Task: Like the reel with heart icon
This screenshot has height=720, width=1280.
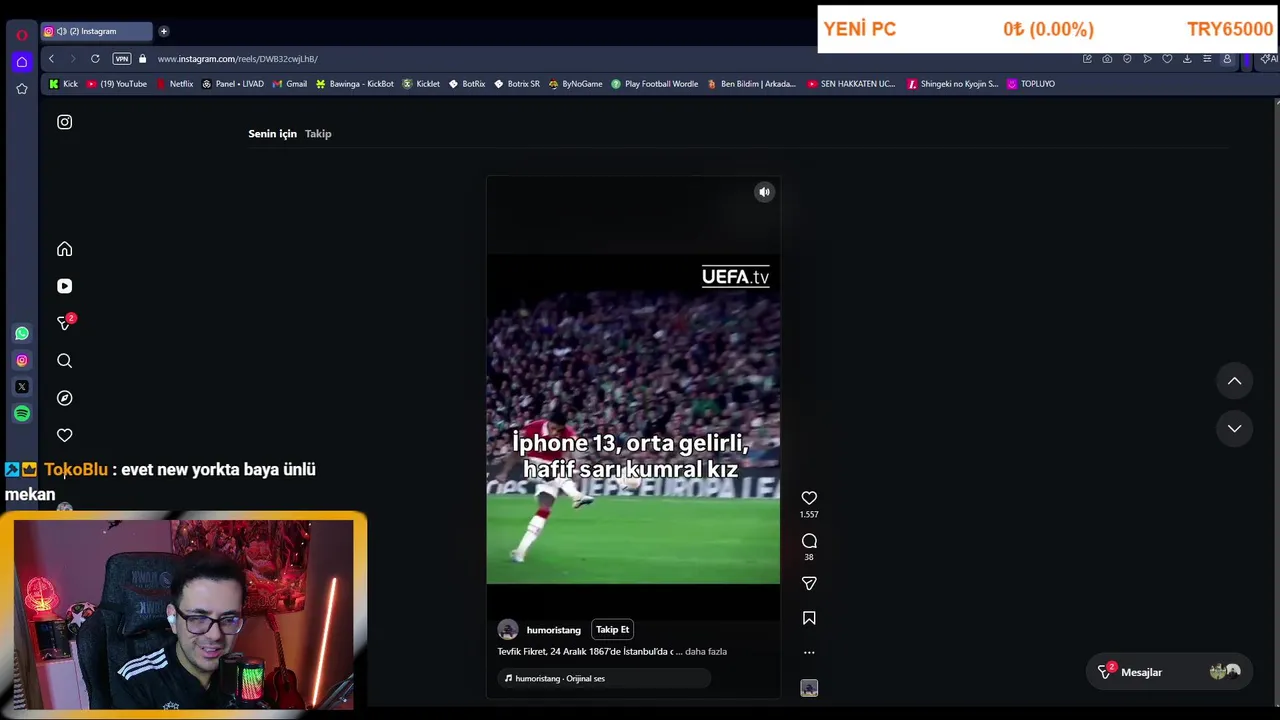Action: point(809,498)
